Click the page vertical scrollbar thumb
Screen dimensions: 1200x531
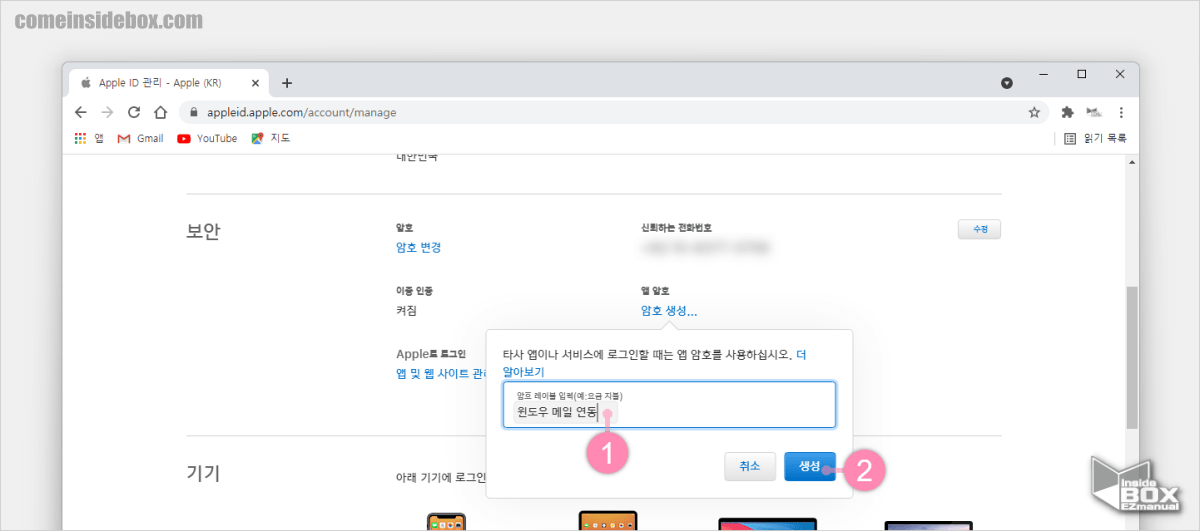pyautogui.click(x=1132, y=356)
